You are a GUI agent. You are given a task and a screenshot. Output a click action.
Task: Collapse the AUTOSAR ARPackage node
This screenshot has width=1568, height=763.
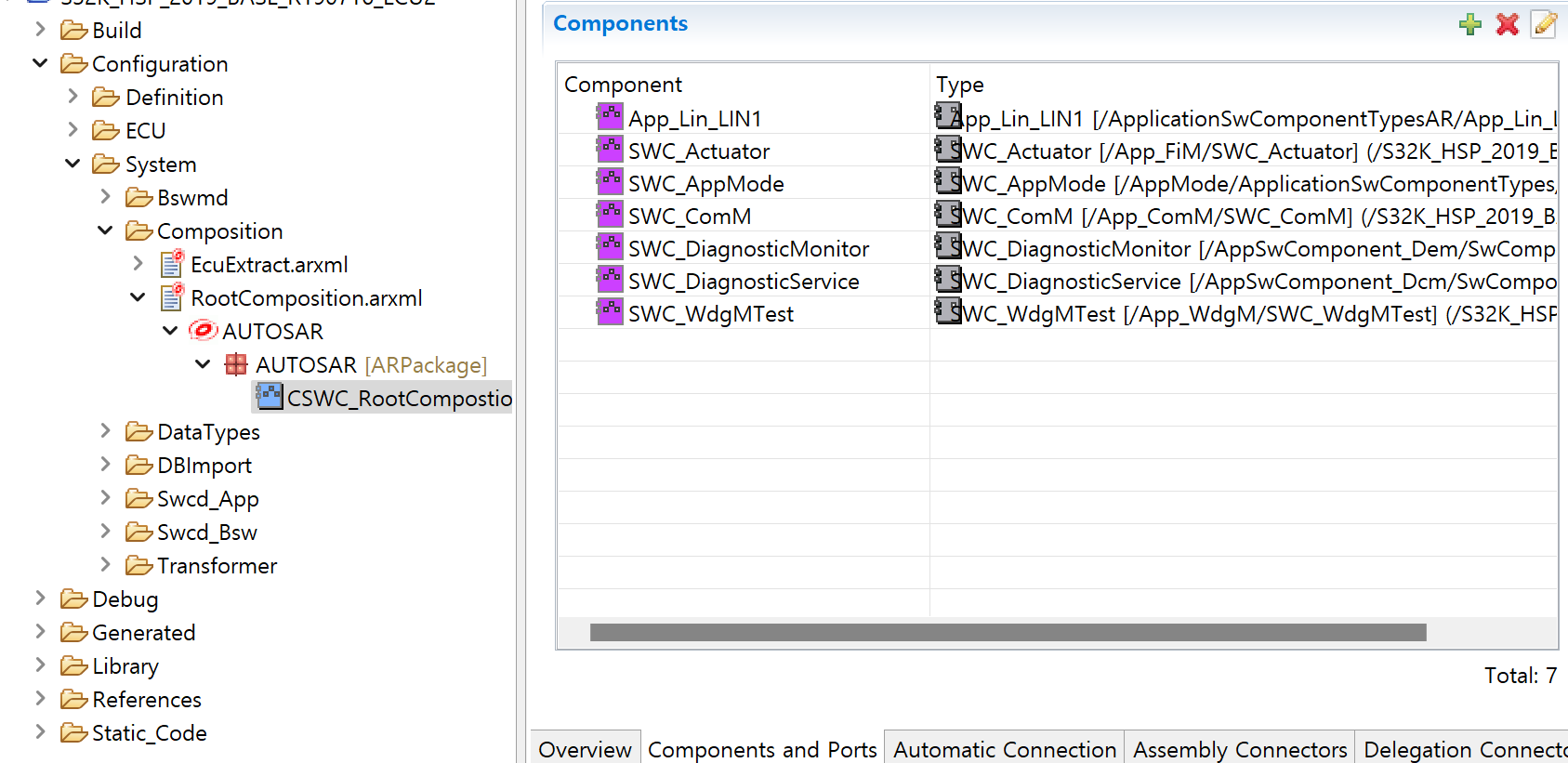tap(203, 364)
